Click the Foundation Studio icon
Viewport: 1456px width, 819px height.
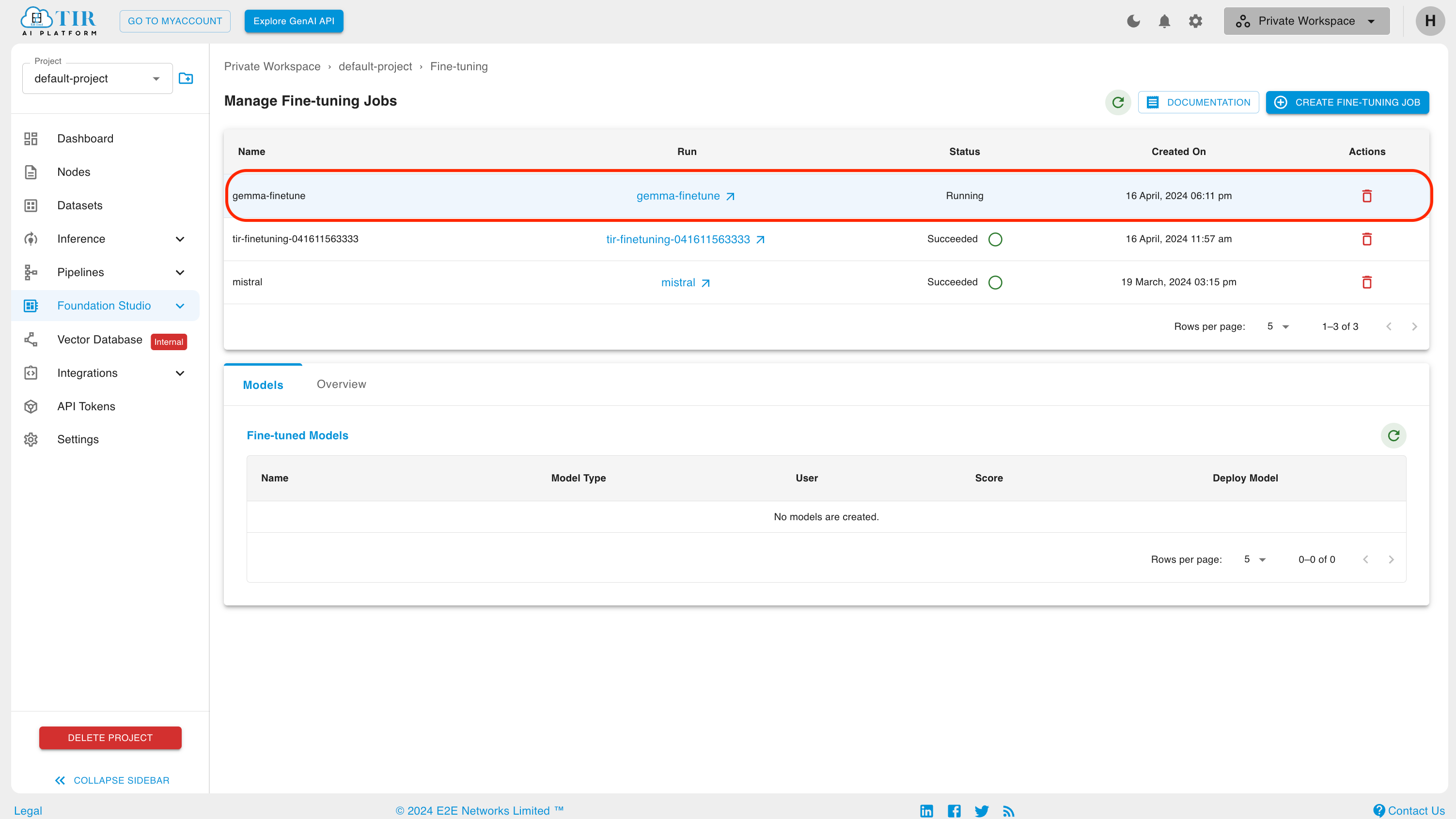click(x=31, y=306)
